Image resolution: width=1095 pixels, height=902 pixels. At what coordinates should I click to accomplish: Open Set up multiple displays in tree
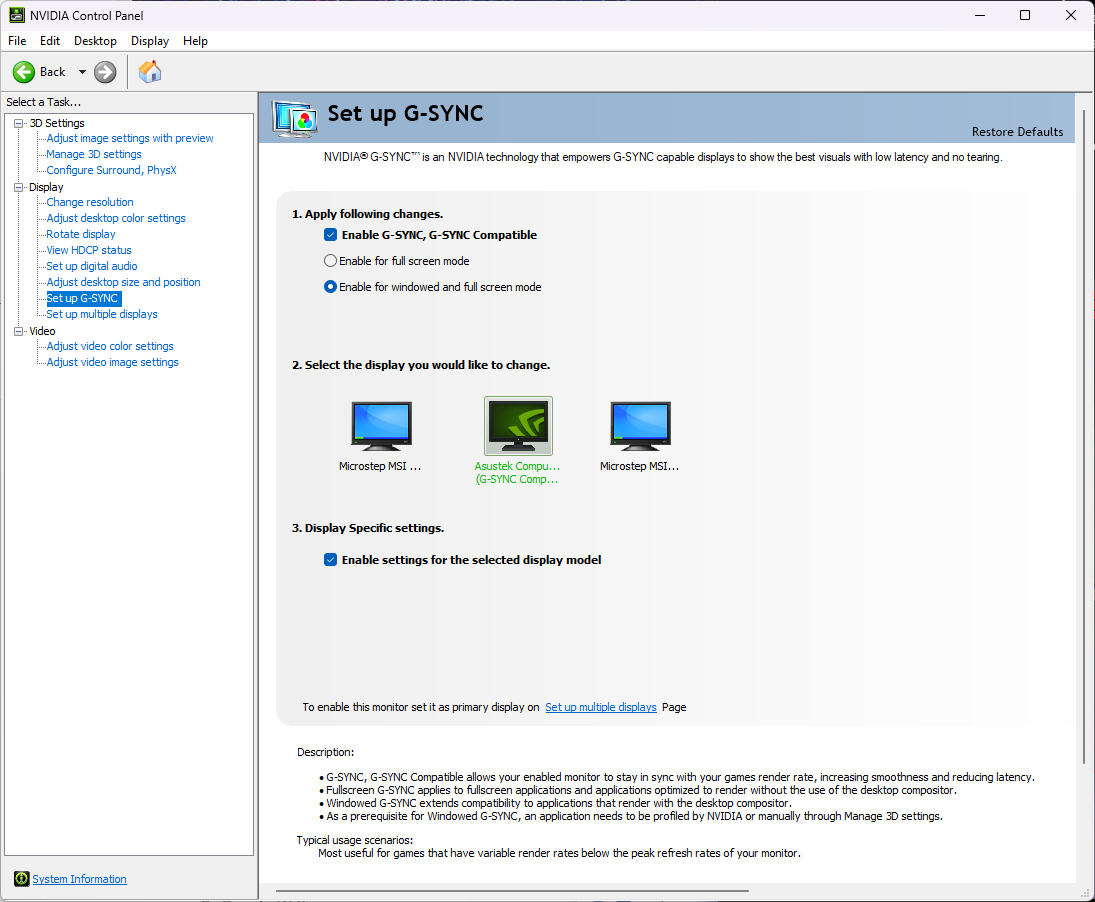click(102, 315)
